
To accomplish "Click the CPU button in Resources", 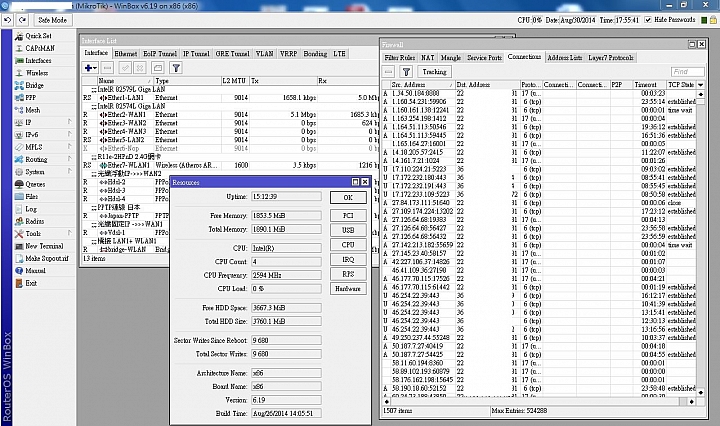I will coord(348,245).
